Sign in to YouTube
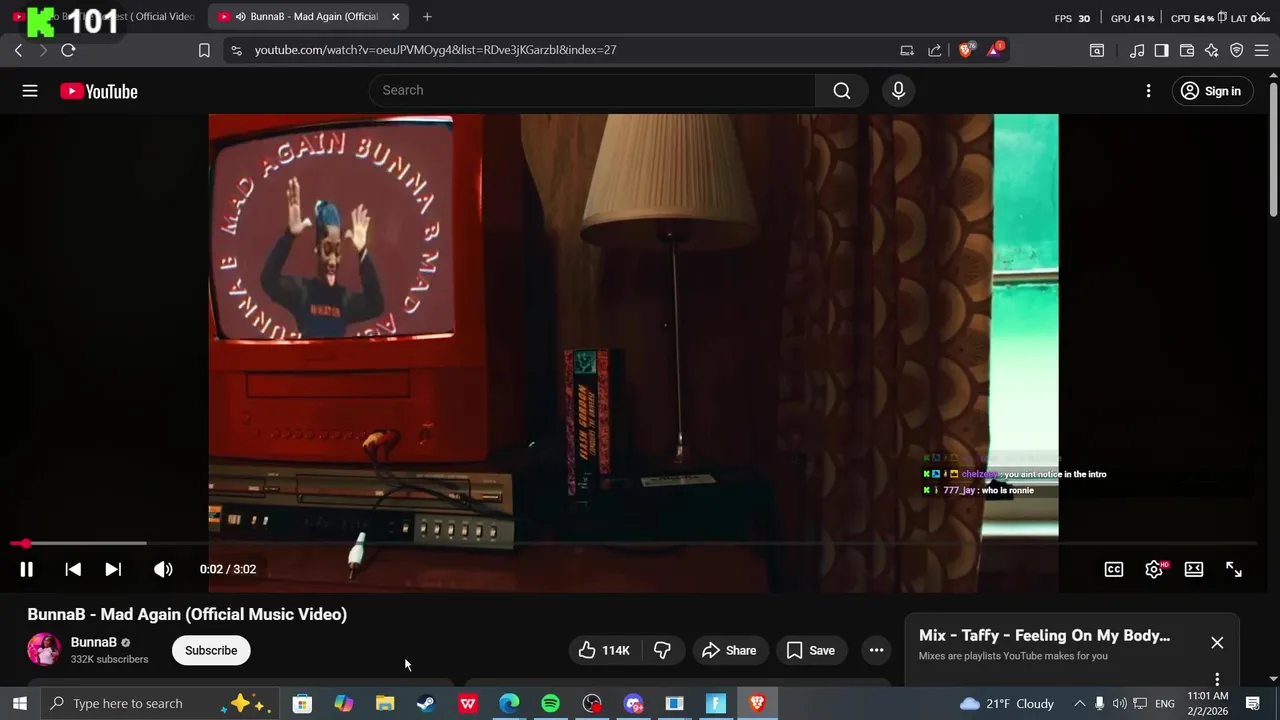1280x720 pixels. click(x=1211, y=91)
